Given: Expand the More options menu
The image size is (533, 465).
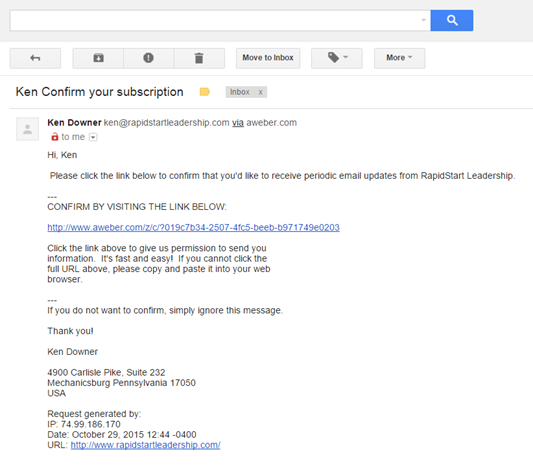Looking at the screenshot, I should (x=399, y=58).
